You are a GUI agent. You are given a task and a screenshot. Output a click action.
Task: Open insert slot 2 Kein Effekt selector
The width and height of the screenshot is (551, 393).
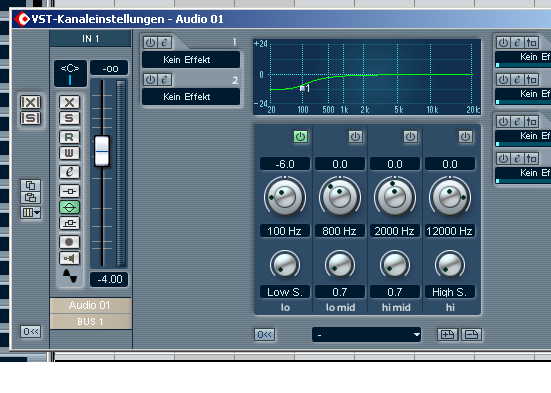click(191, 96)
